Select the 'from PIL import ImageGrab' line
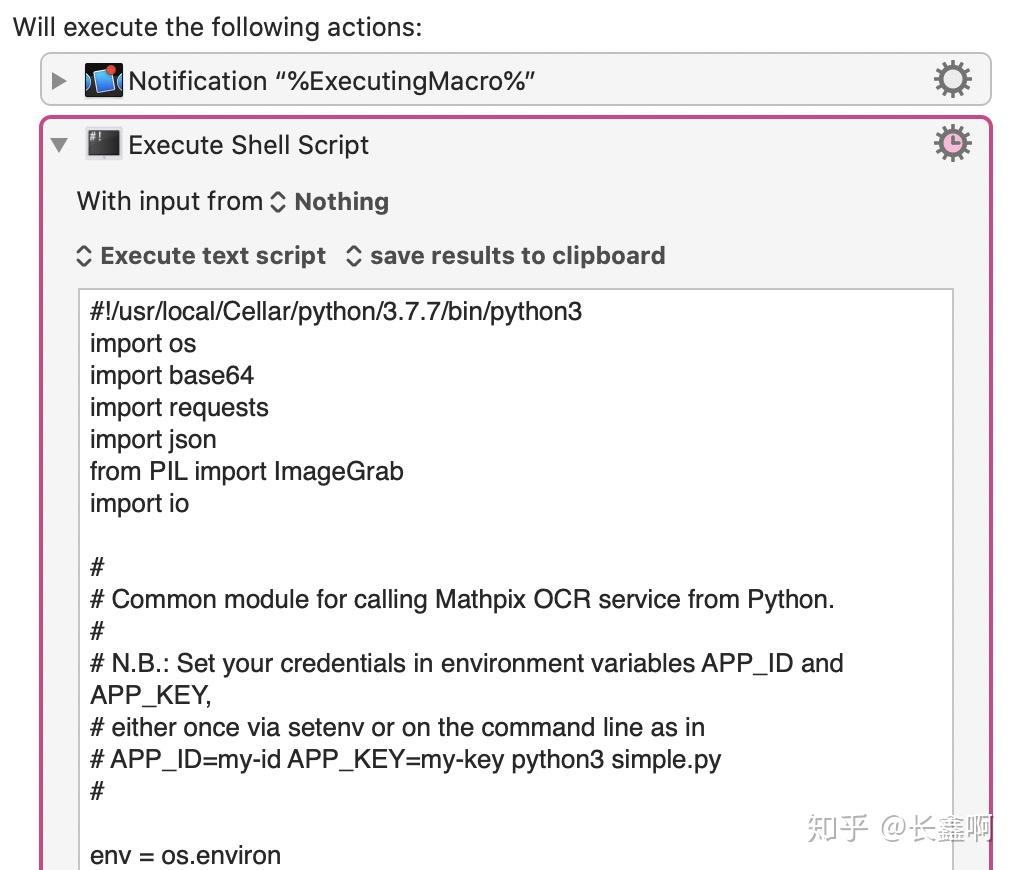The width and height of the screenshot is (1020, 870). pos(246,471)
